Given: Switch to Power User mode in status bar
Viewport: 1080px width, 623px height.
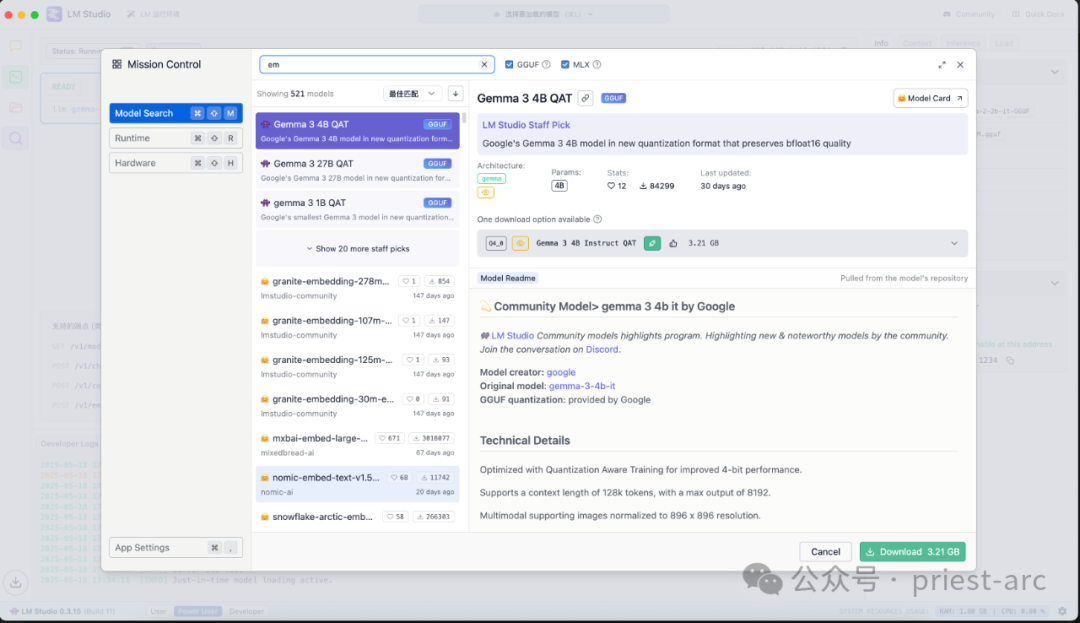Looking at the screenshot, I should pyautogui.click(x=198, y=611).
